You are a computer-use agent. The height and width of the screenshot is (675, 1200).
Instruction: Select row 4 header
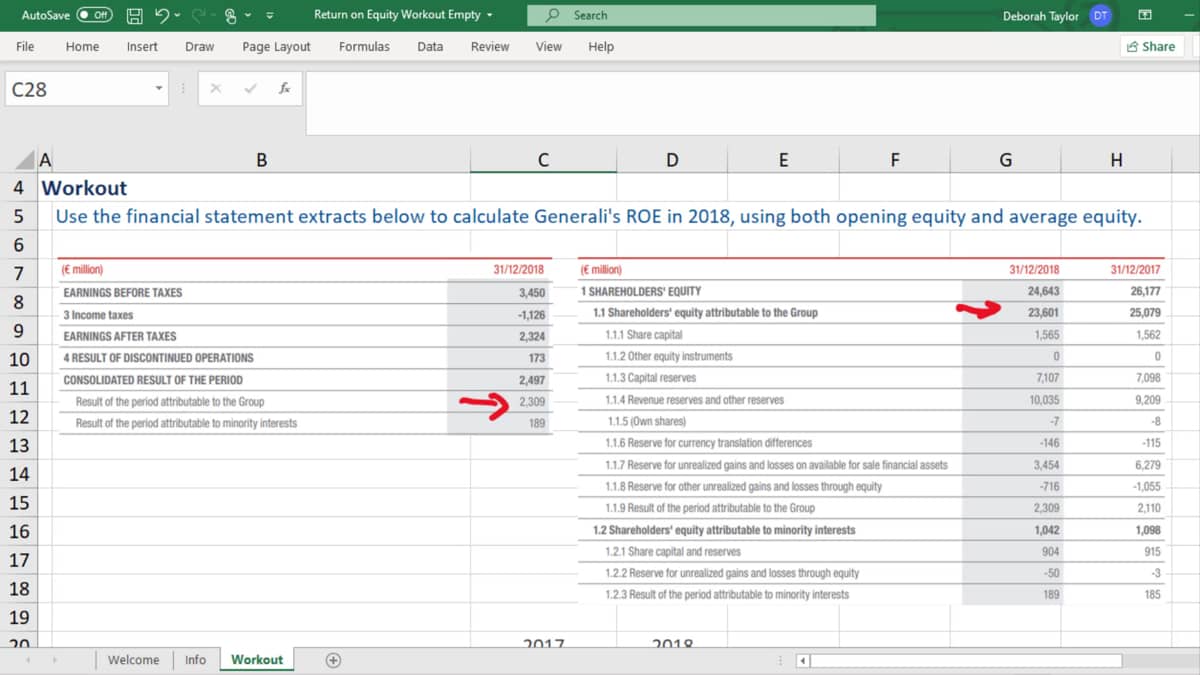[19, 188]
